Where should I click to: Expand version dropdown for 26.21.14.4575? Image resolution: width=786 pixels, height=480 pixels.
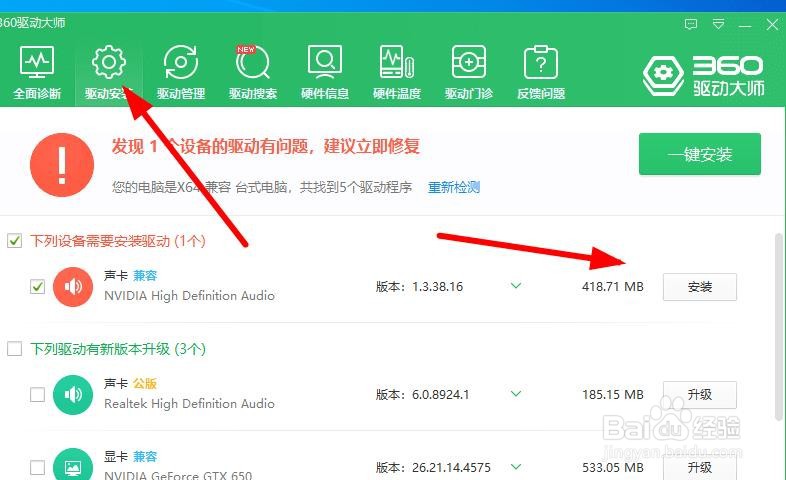point(516,467)
